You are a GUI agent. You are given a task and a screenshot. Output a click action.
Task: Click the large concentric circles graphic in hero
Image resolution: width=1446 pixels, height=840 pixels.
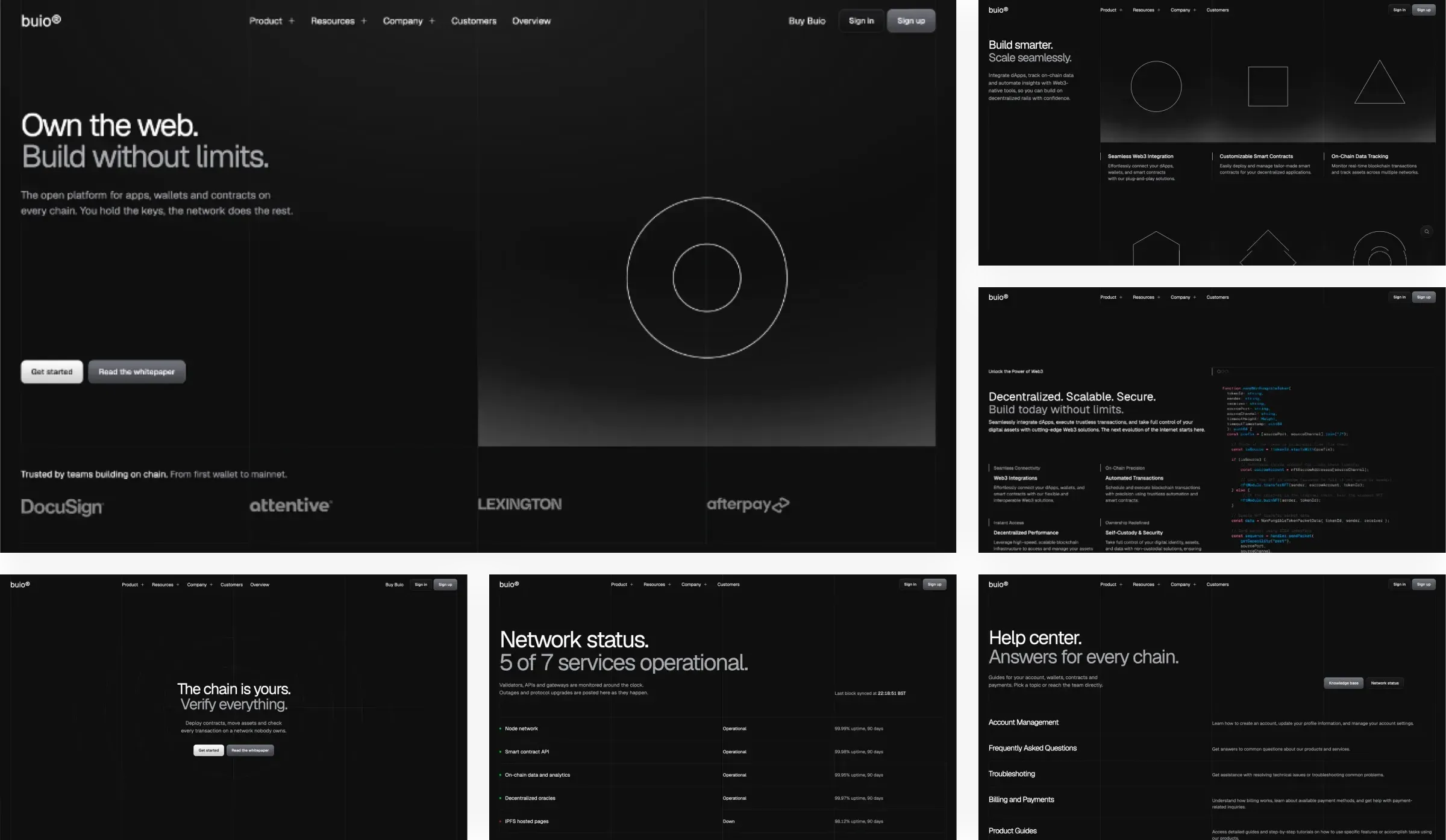(707, 278)
